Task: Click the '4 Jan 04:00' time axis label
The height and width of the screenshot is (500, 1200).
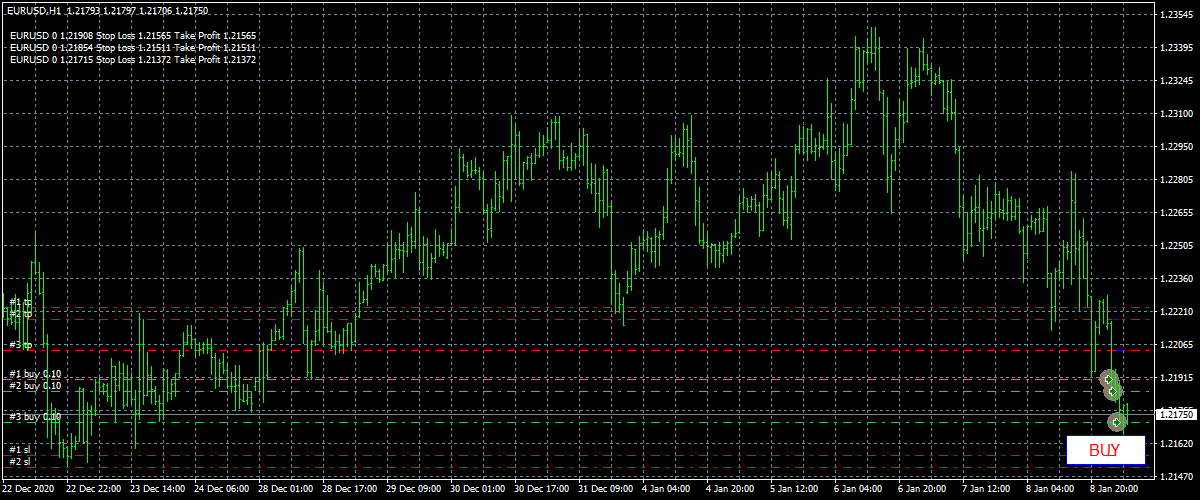Action: (x=668, y=490)
